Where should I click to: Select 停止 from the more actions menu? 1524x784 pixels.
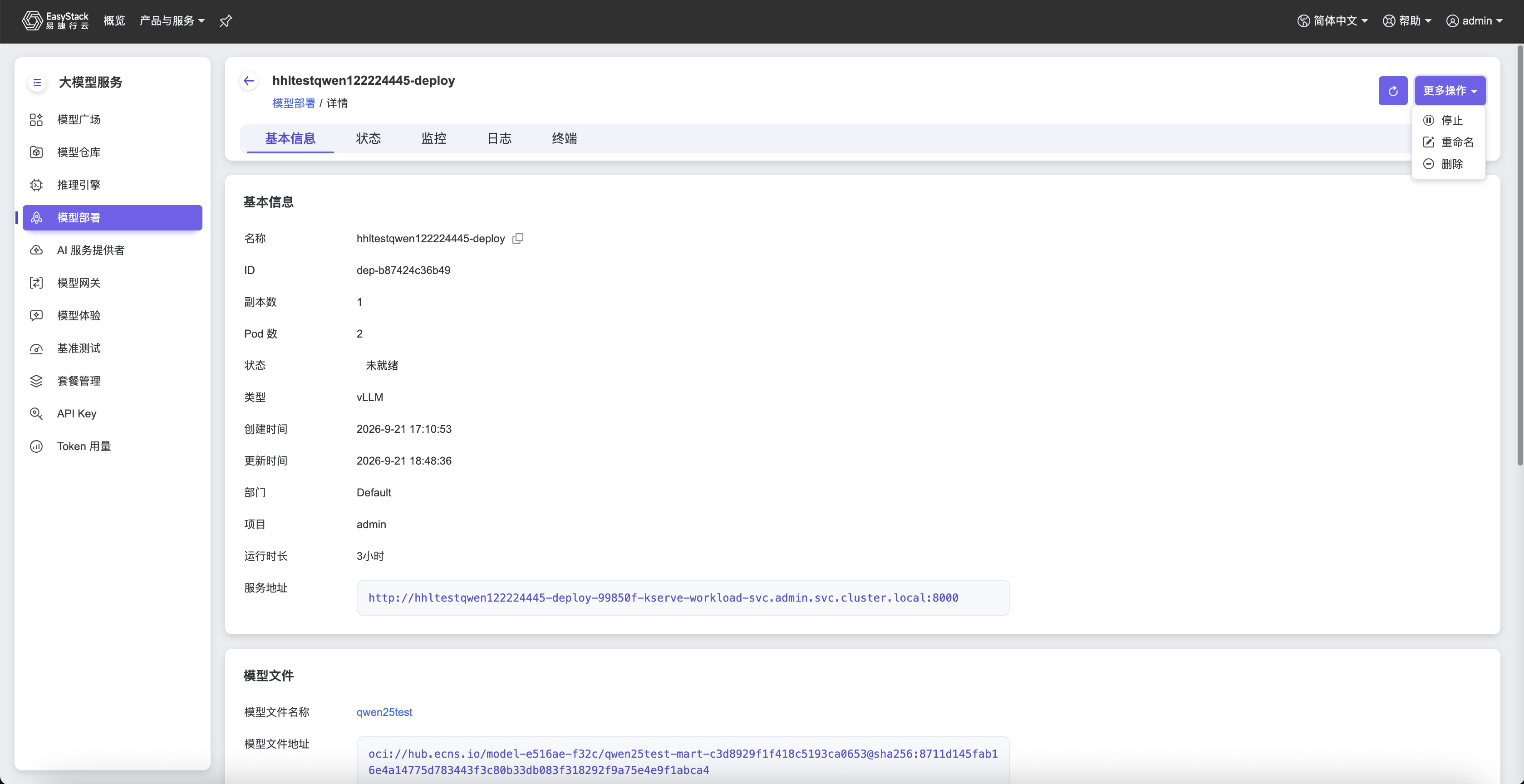coord(1448,120)
